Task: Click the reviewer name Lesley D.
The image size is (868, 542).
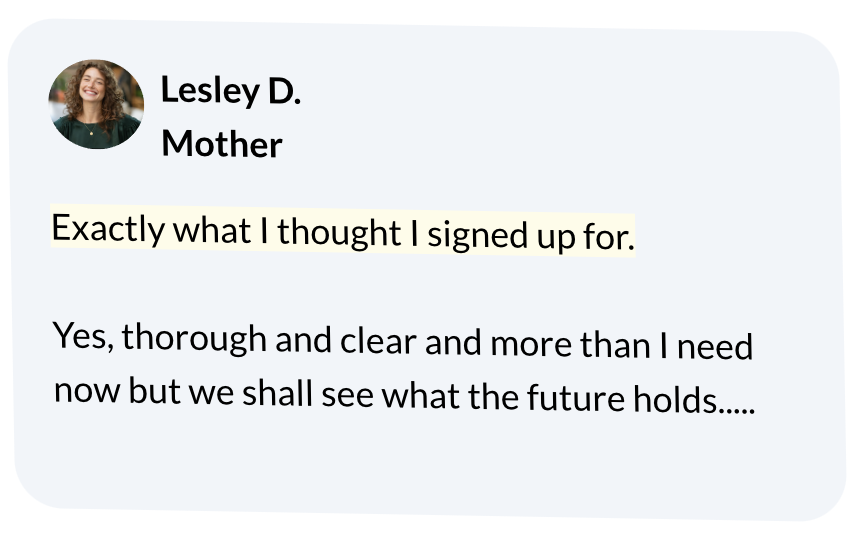Action: 230,92
